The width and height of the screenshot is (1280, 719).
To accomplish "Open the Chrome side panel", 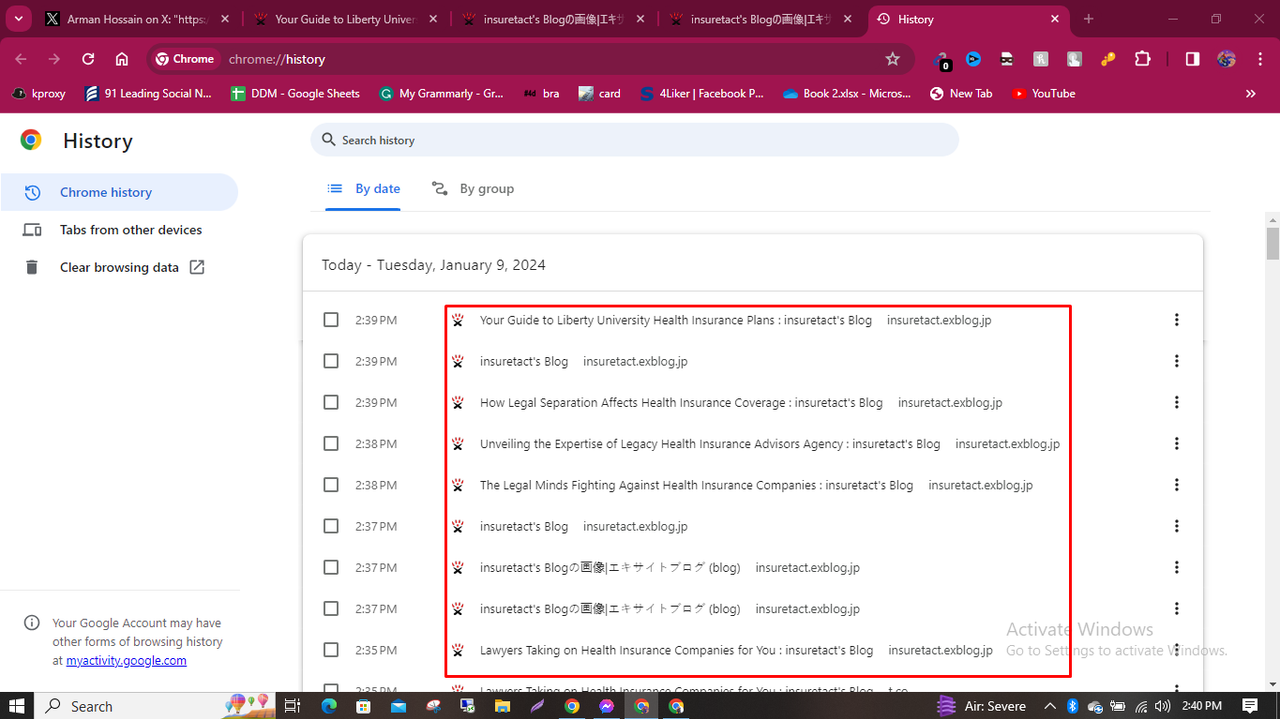I will [1192, 59].
